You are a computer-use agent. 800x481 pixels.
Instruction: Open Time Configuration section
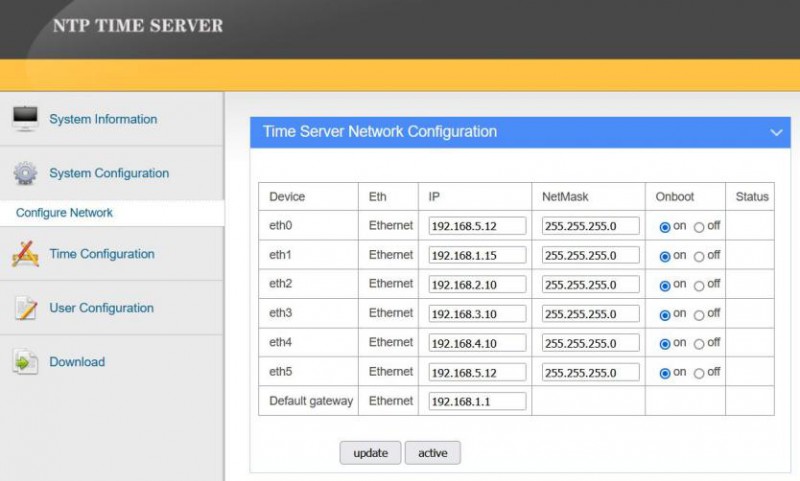[x=102, y=254]
